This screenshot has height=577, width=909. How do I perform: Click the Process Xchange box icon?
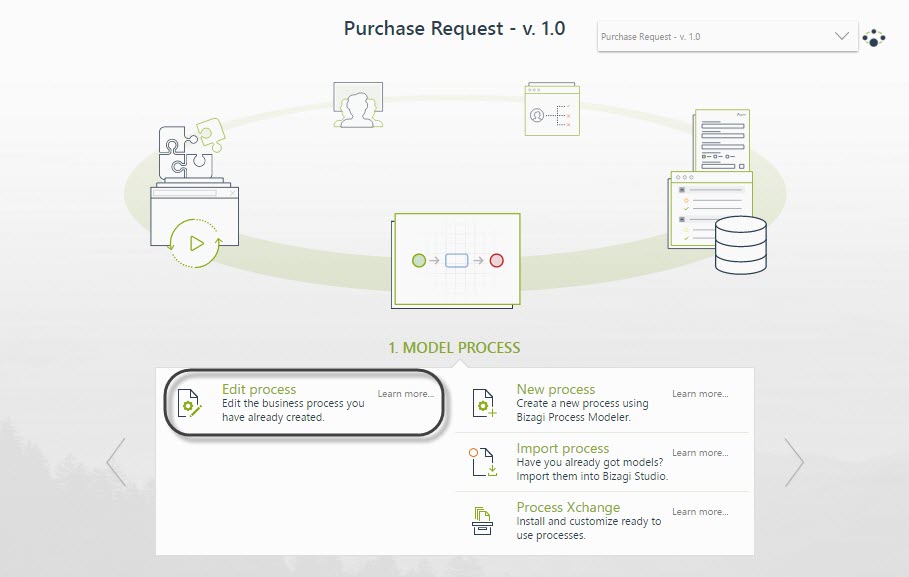tap(482, 521)
